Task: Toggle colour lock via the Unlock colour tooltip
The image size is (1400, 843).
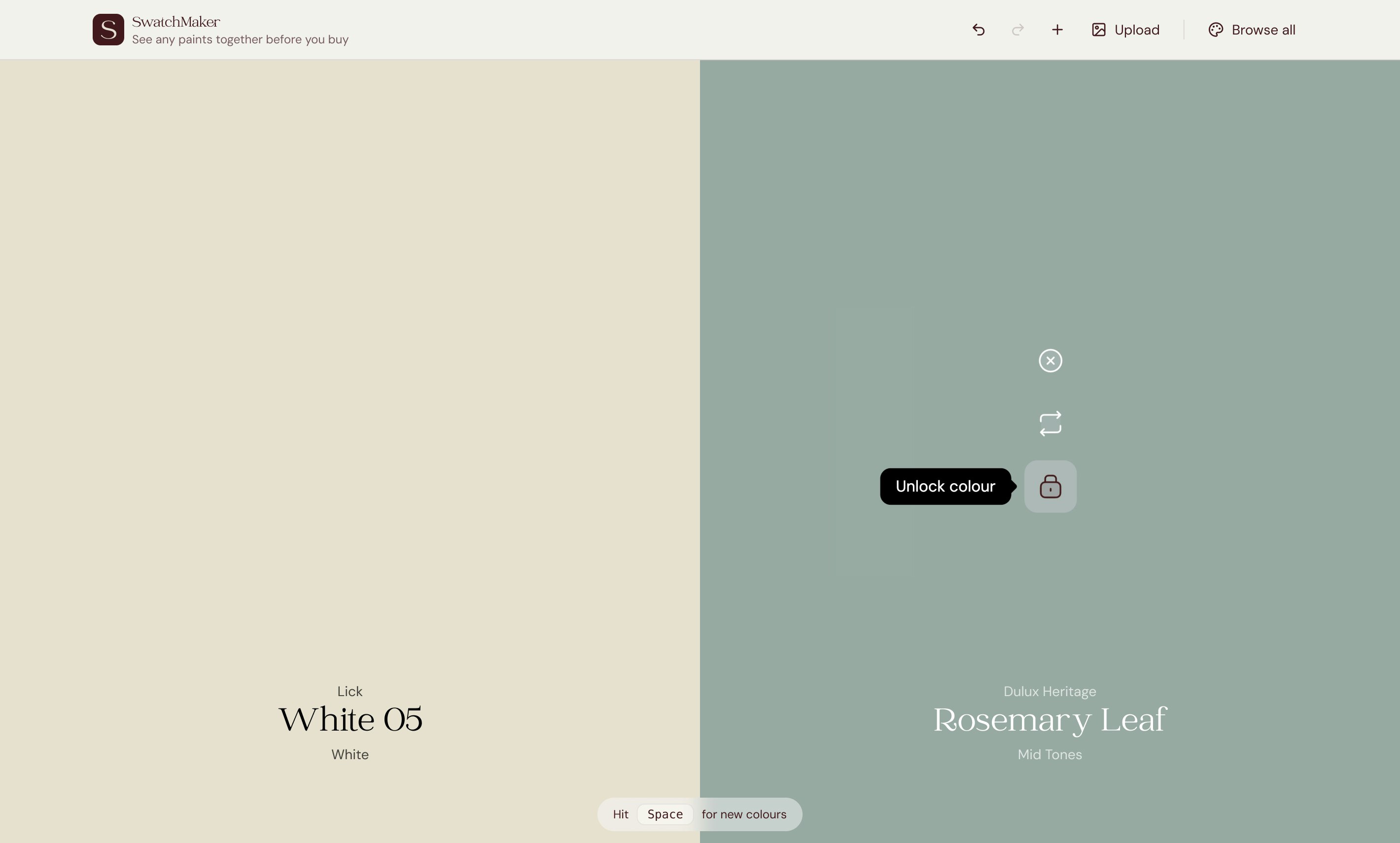Action: pyautogui.click(x=945, y=486)
